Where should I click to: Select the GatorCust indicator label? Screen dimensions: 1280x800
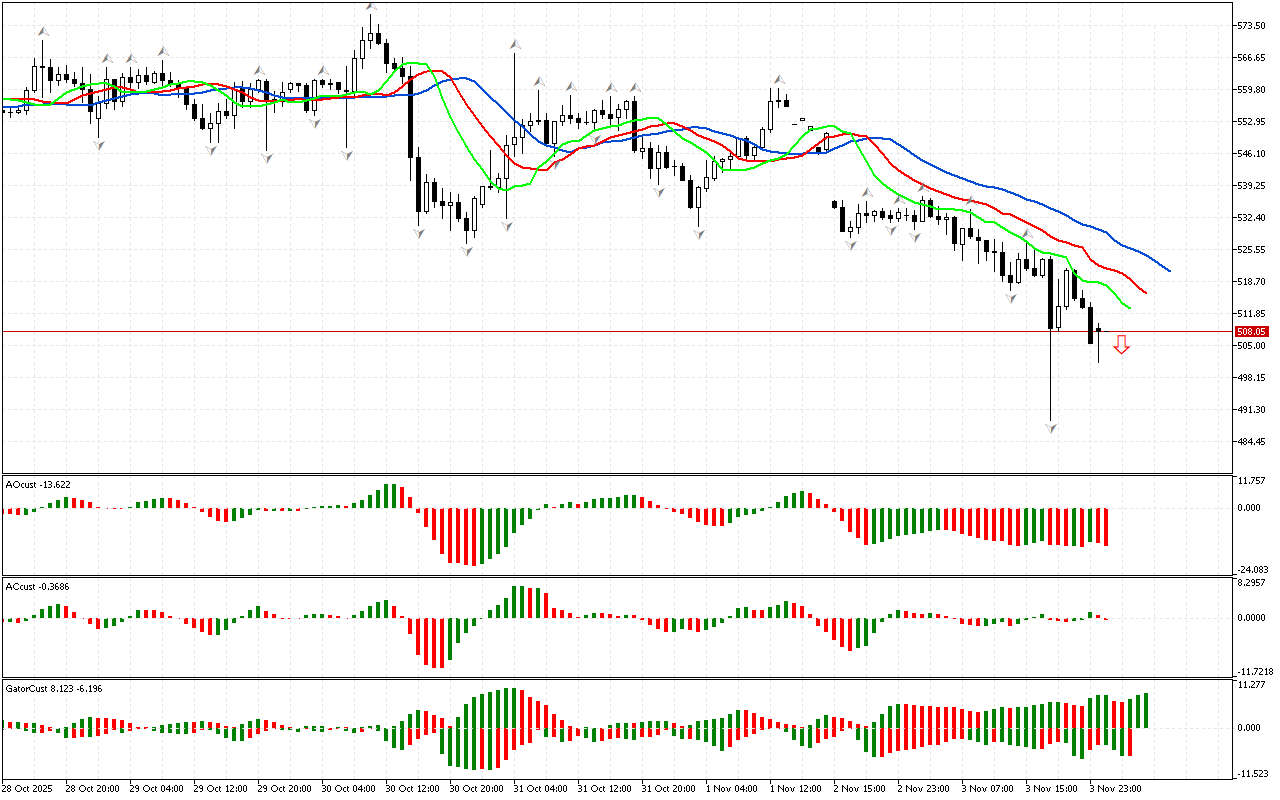(x=54, y=688)
